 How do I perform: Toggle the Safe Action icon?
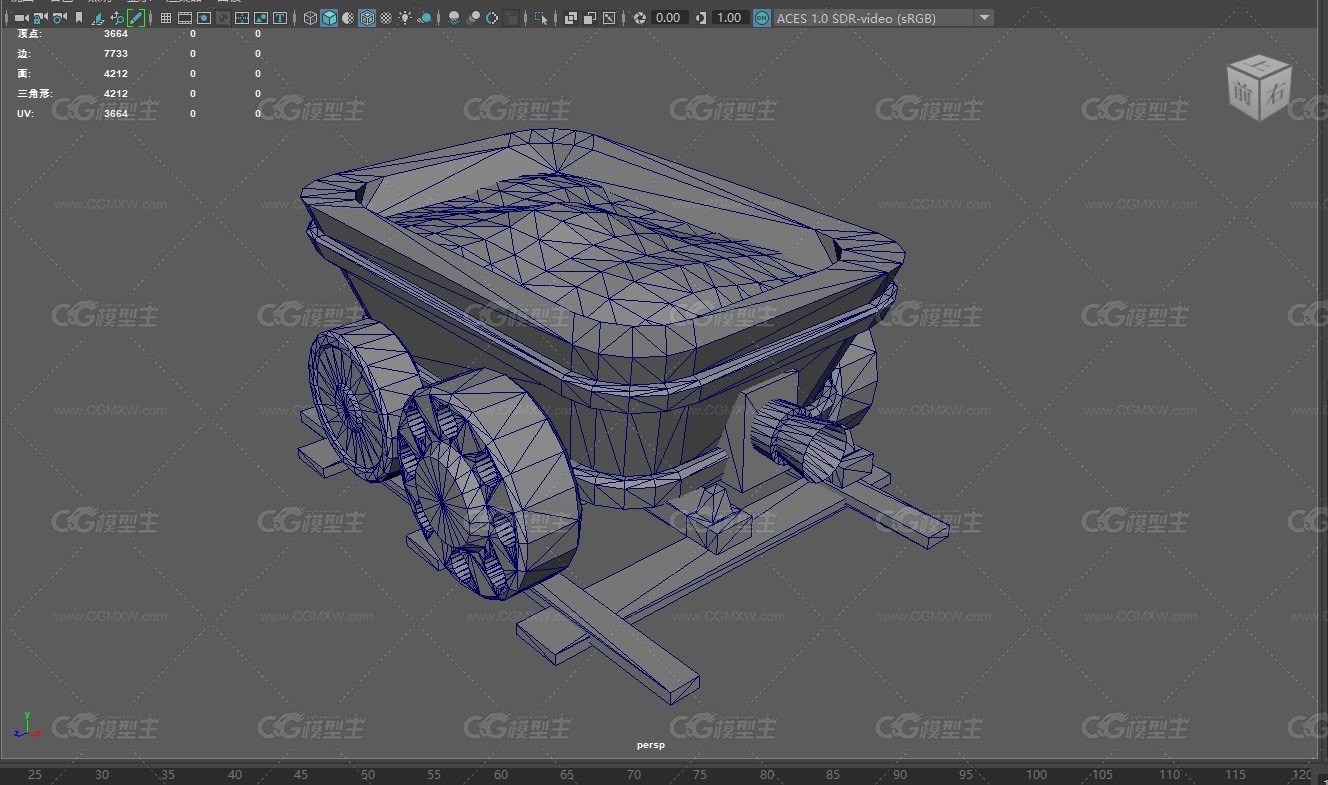click(x=261, y=18)
